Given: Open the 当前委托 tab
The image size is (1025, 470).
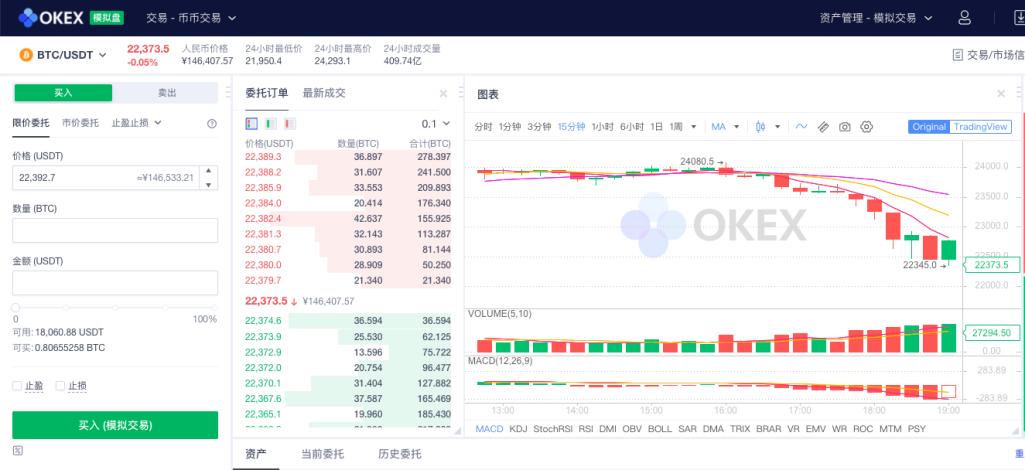Looking at the screenshot, I should [x=322, y=454].
